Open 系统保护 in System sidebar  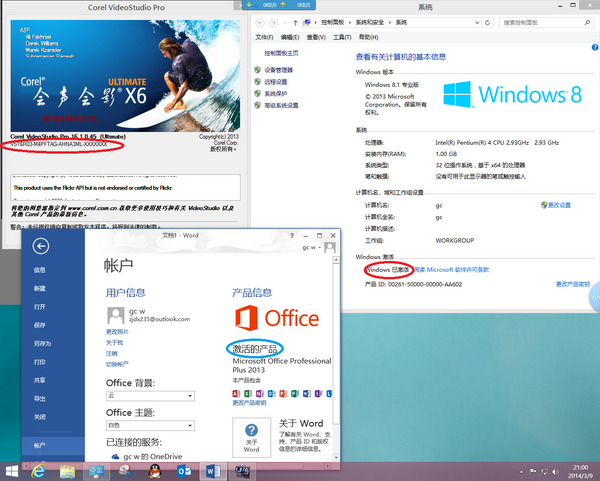[x=276, y=94]
